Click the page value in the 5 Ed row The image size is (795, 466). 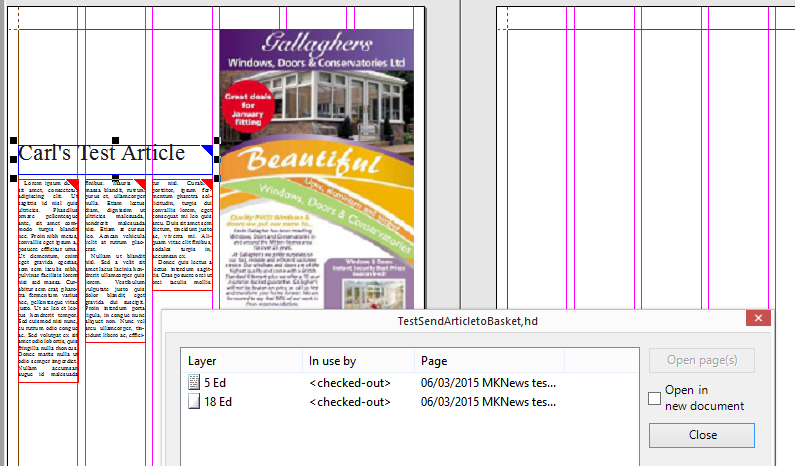coord(488,383)
